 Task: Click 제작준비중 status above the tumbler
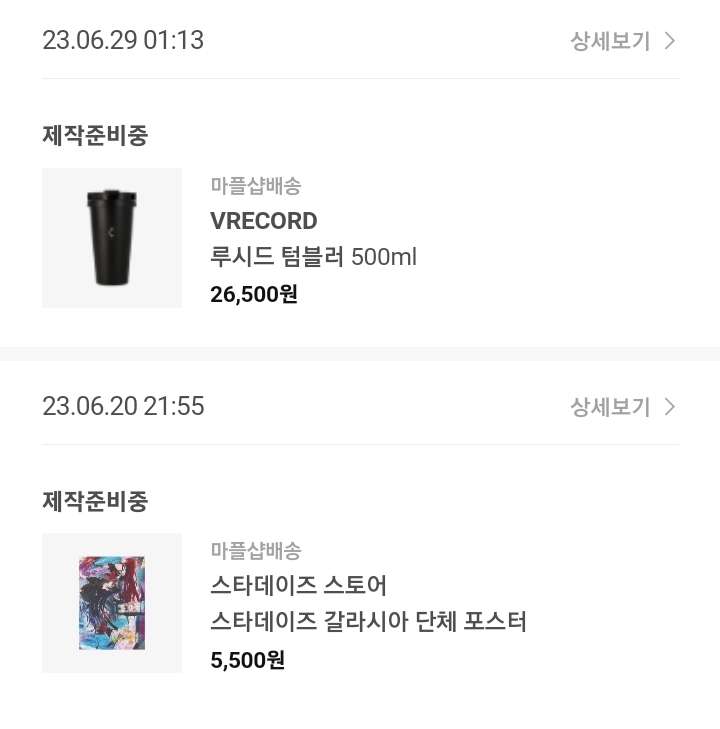[95, 136]
